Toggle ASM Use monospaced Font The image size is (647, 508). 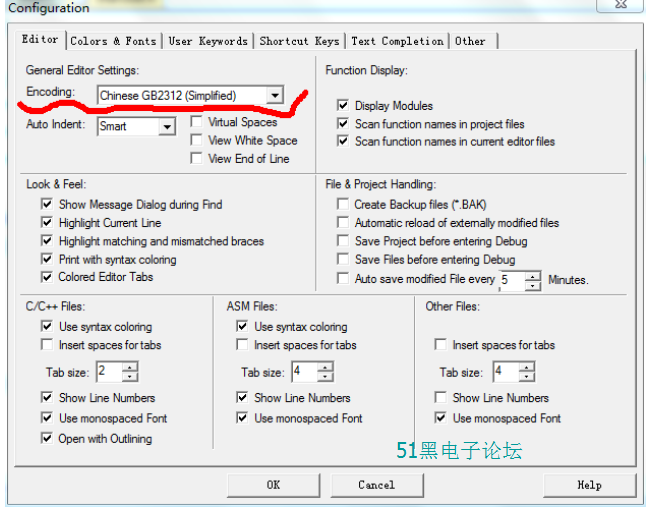pos(242,418)
